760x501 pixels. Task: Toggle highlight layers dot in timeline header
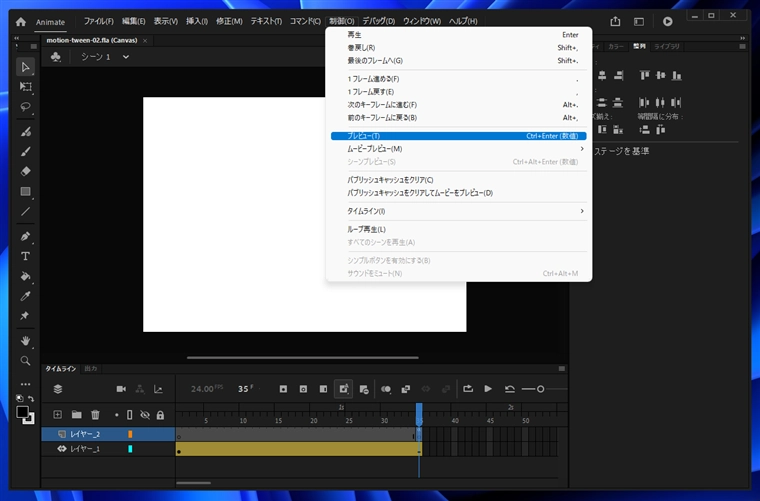click(116, 415)
